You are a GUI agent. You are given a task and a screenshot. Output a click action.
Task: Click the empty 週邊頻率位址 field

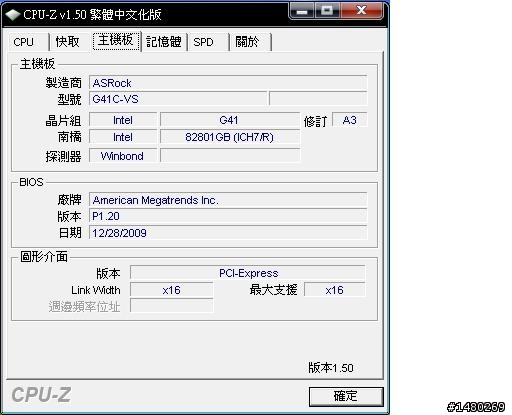[x=172, y=306]
